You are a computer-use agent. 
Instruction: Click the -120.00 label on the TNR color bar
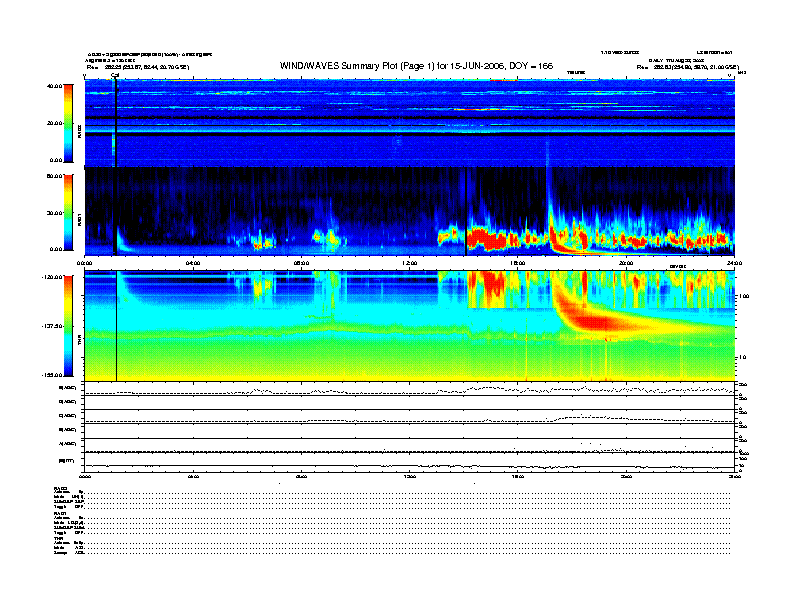pyautogui.click(x=52, y=277)
